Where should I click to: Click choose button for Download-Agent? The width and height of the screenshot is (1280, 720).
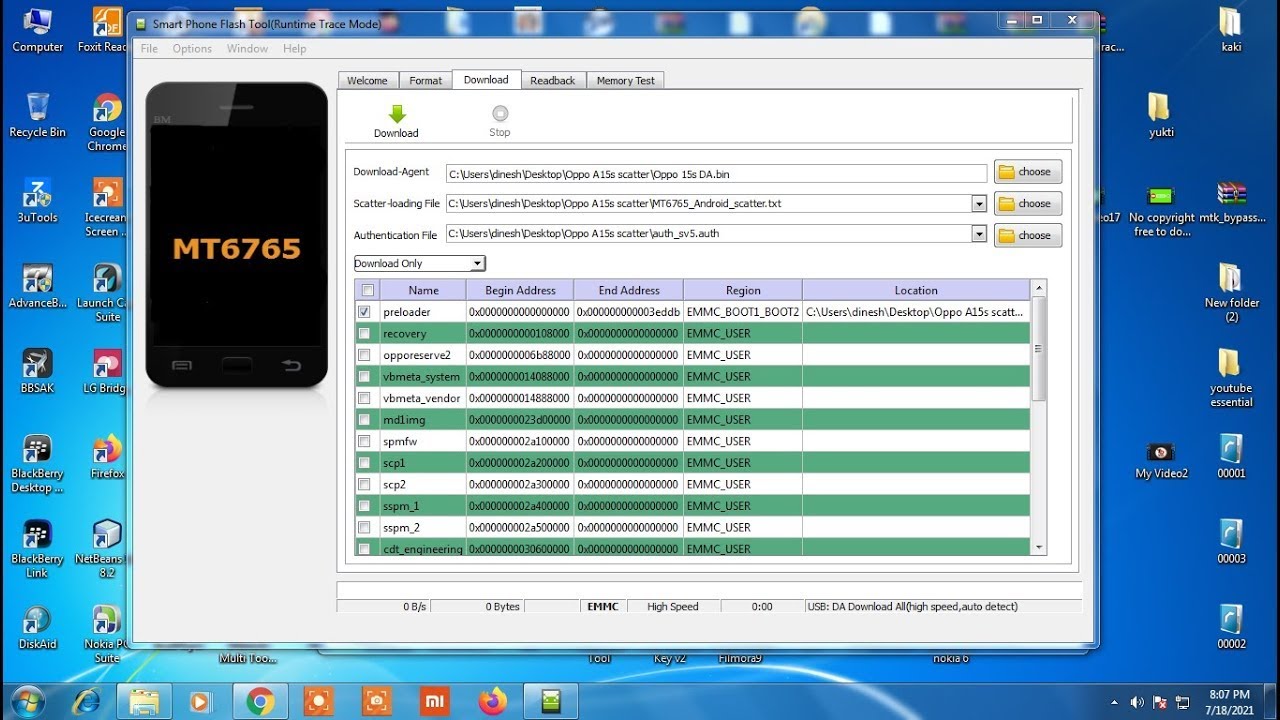tap(1028, 172)
